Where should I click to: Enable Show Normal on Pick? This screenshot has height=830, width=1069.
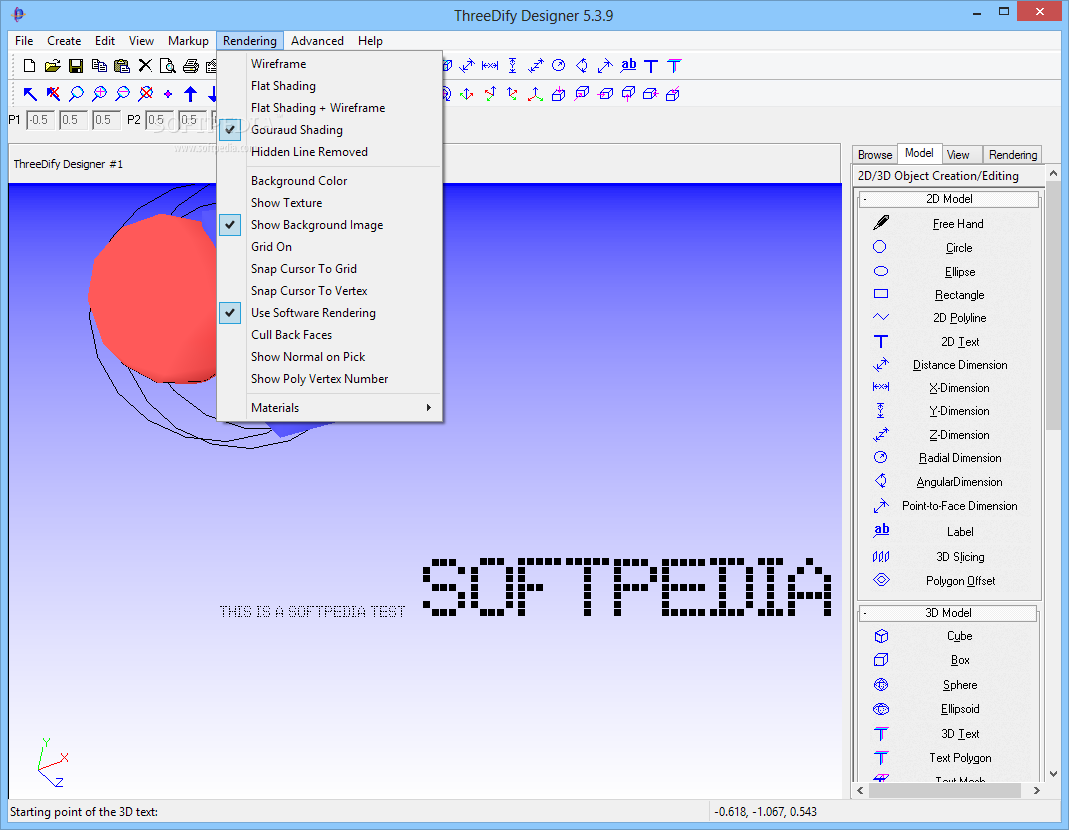[330, 357]
